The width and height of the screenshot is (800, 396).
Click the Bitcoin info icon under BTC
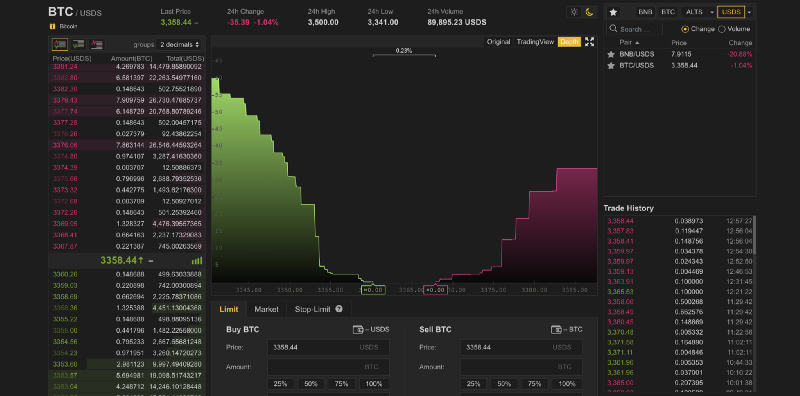(x=52, y=26)
